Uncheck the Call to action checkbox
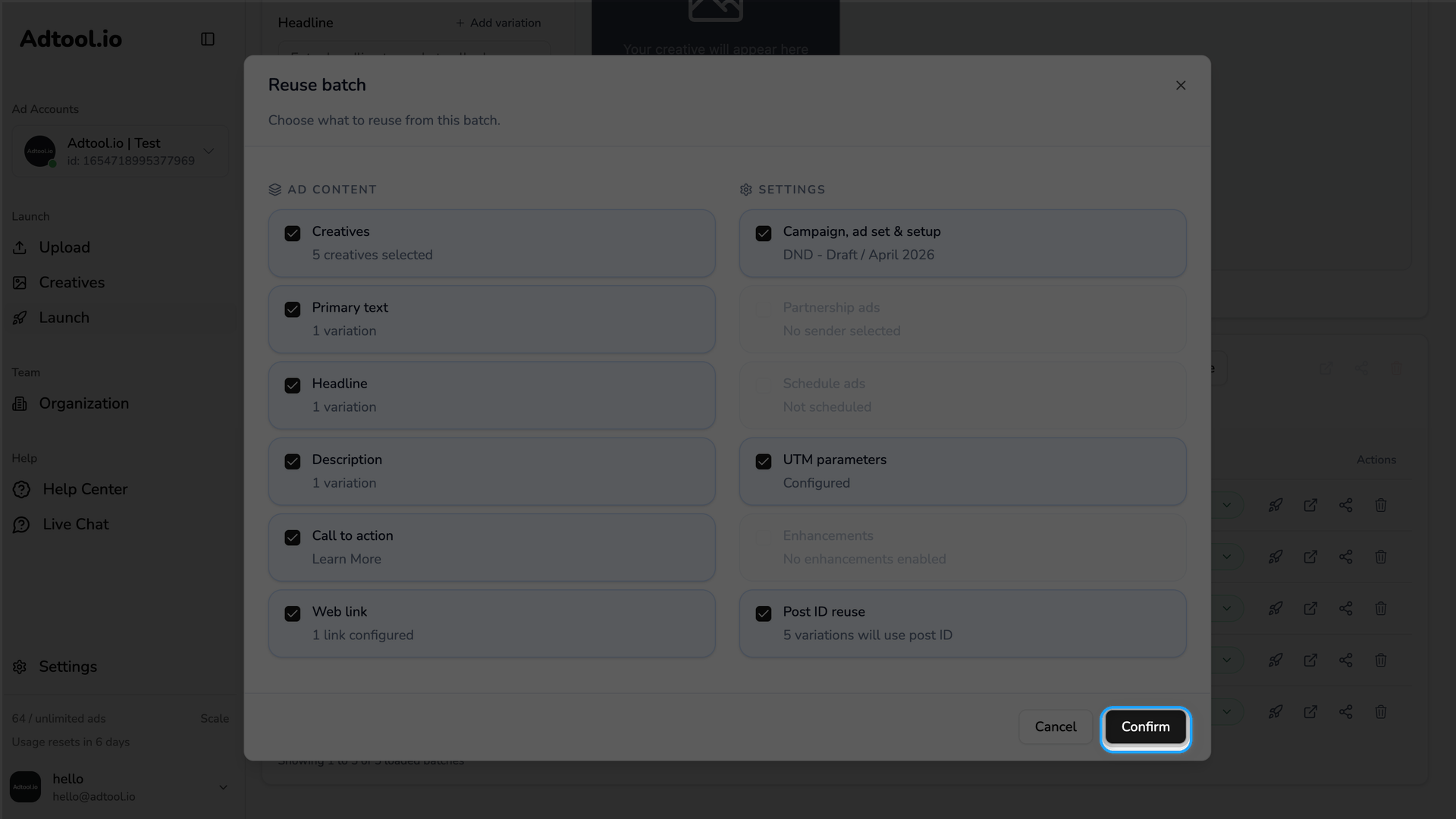 coord(293,538)
